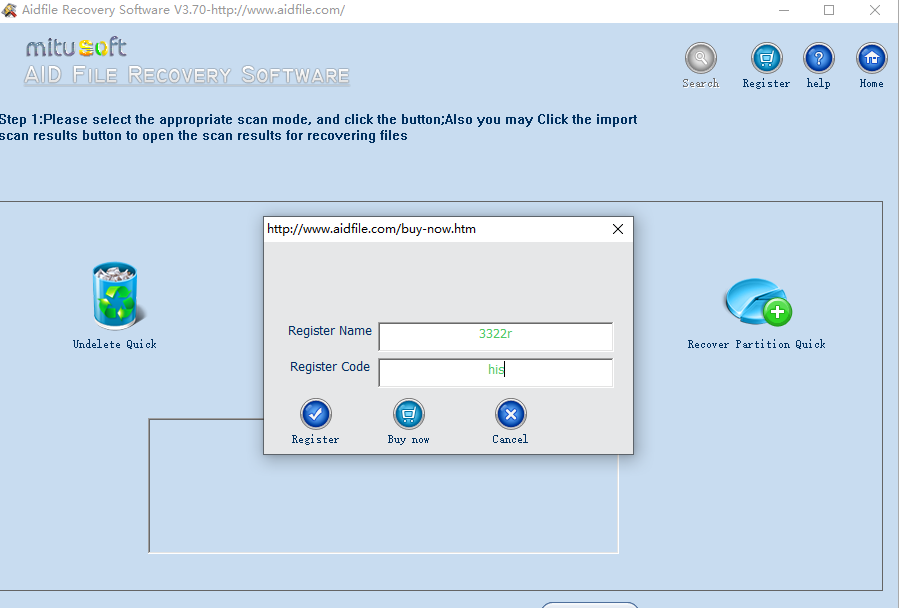Image resolution: width=899 pixels, height=608 pixels.
Task: Close the buy-now dialog
Action: click(x=617, y=228)
